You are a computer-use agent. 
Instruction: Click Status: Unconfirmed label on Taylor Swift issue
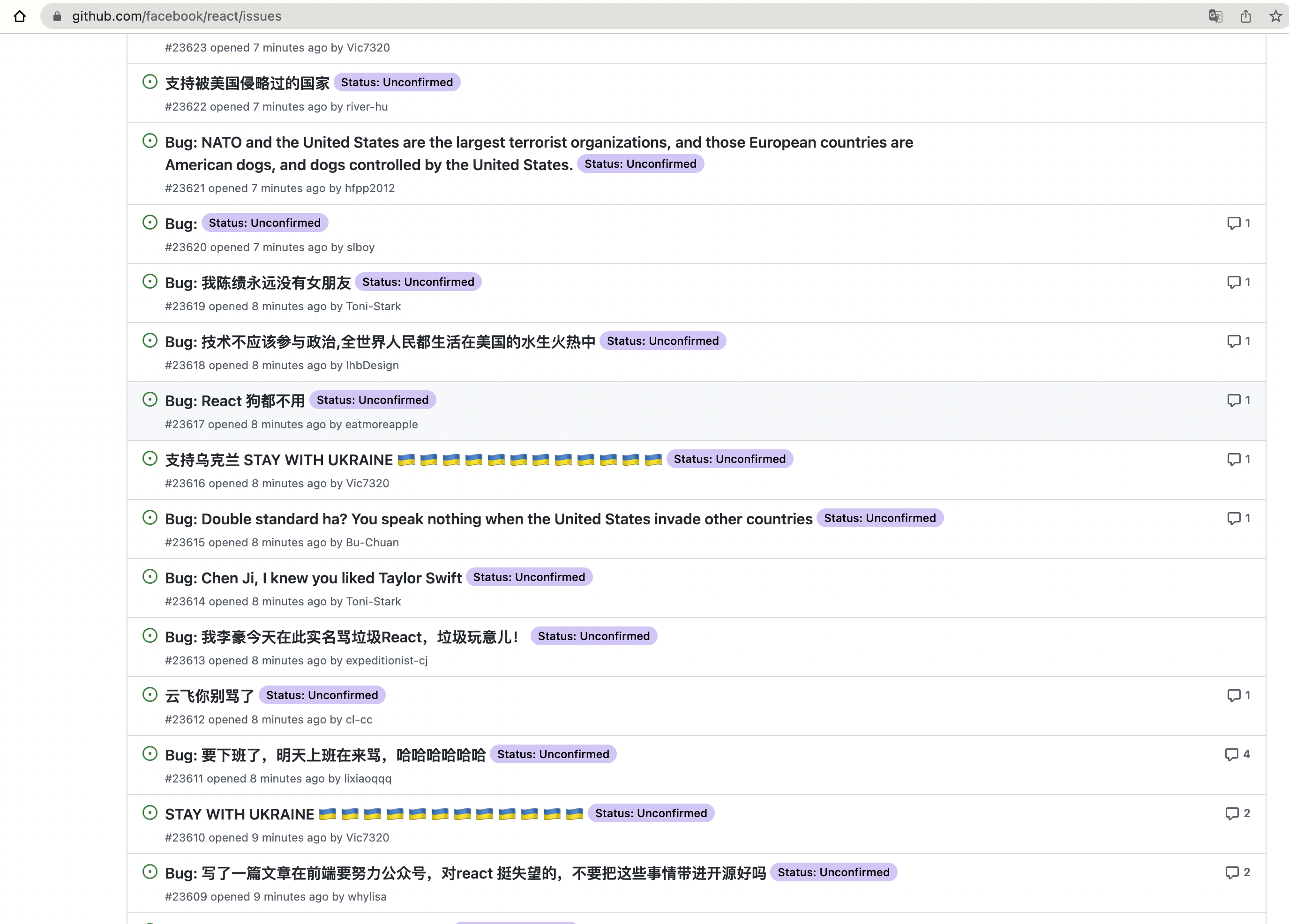[529, 577]
